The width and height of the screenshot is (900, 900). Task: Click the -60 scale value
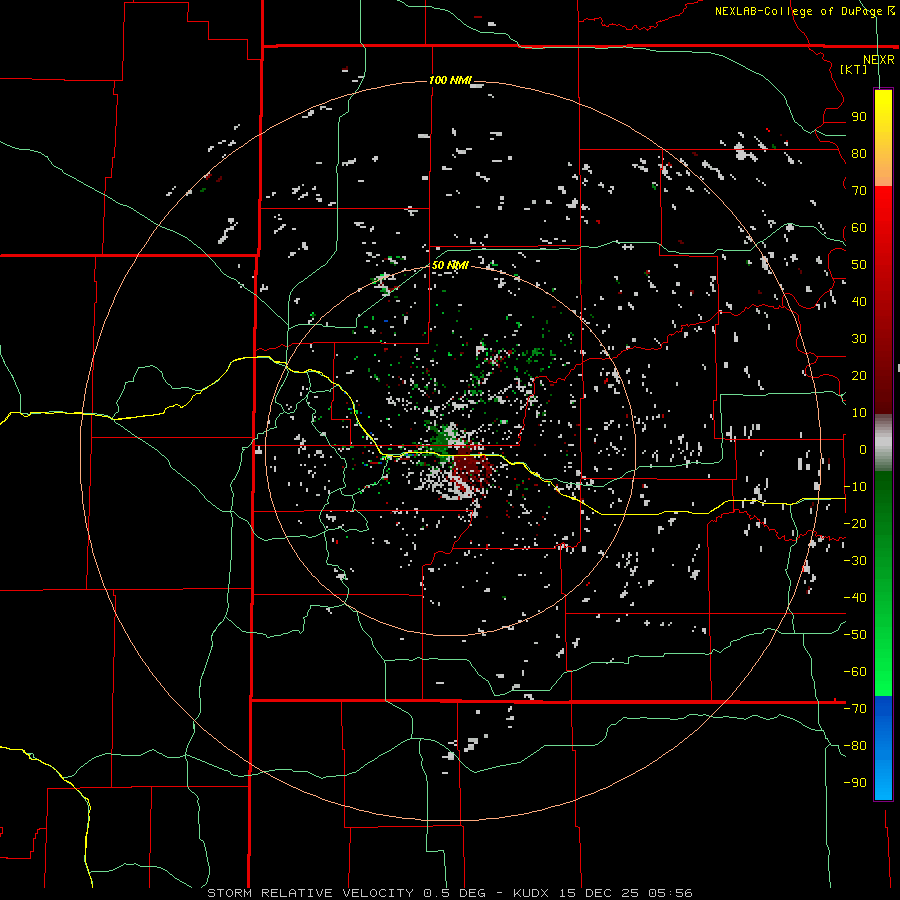point(855,672)
